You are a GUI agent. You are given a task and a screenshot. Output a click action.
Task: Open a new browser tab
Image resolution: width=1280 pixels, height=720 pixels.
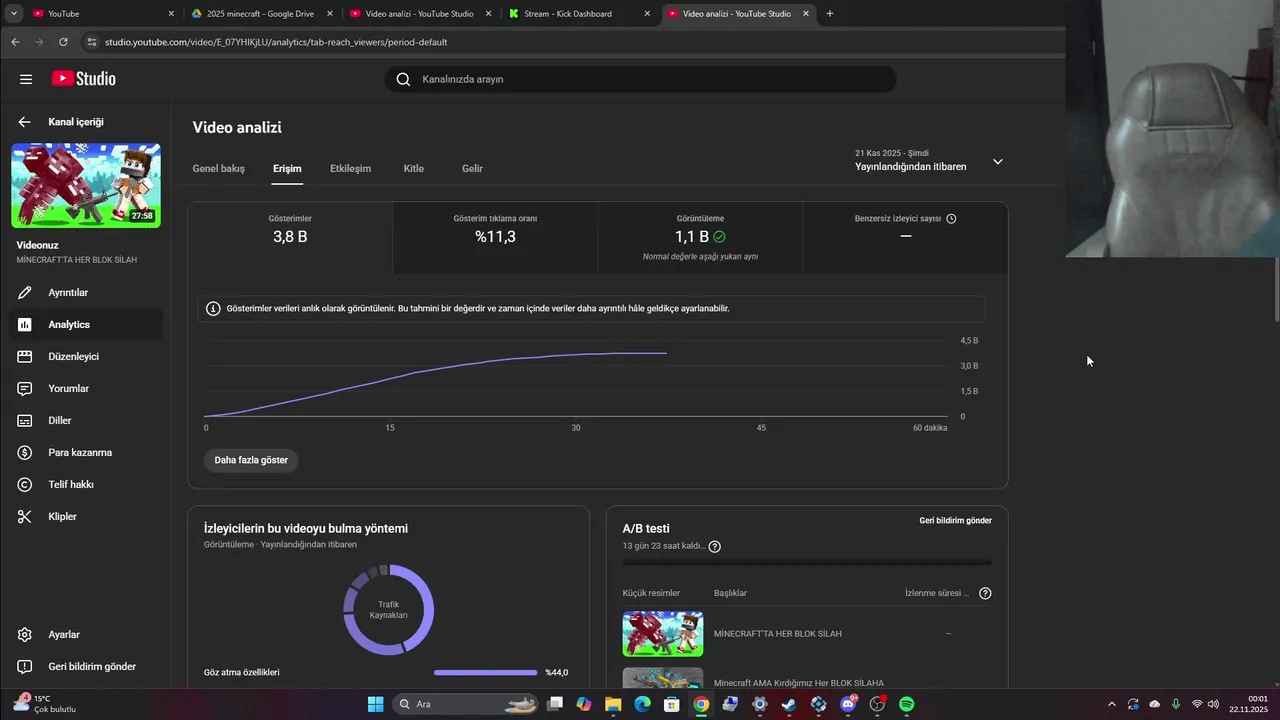830,14
